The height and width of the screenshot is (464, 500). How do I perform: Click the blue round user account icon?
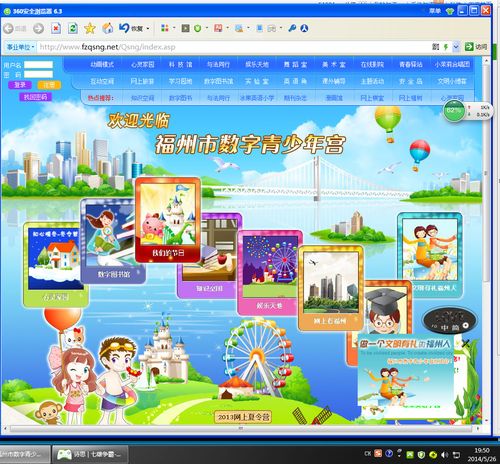coord(304,28)
